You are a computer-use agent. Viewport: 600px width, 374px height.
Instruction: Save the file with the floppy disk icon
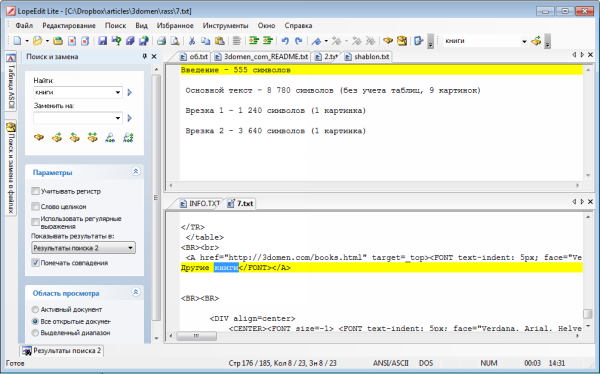[102, 41]
